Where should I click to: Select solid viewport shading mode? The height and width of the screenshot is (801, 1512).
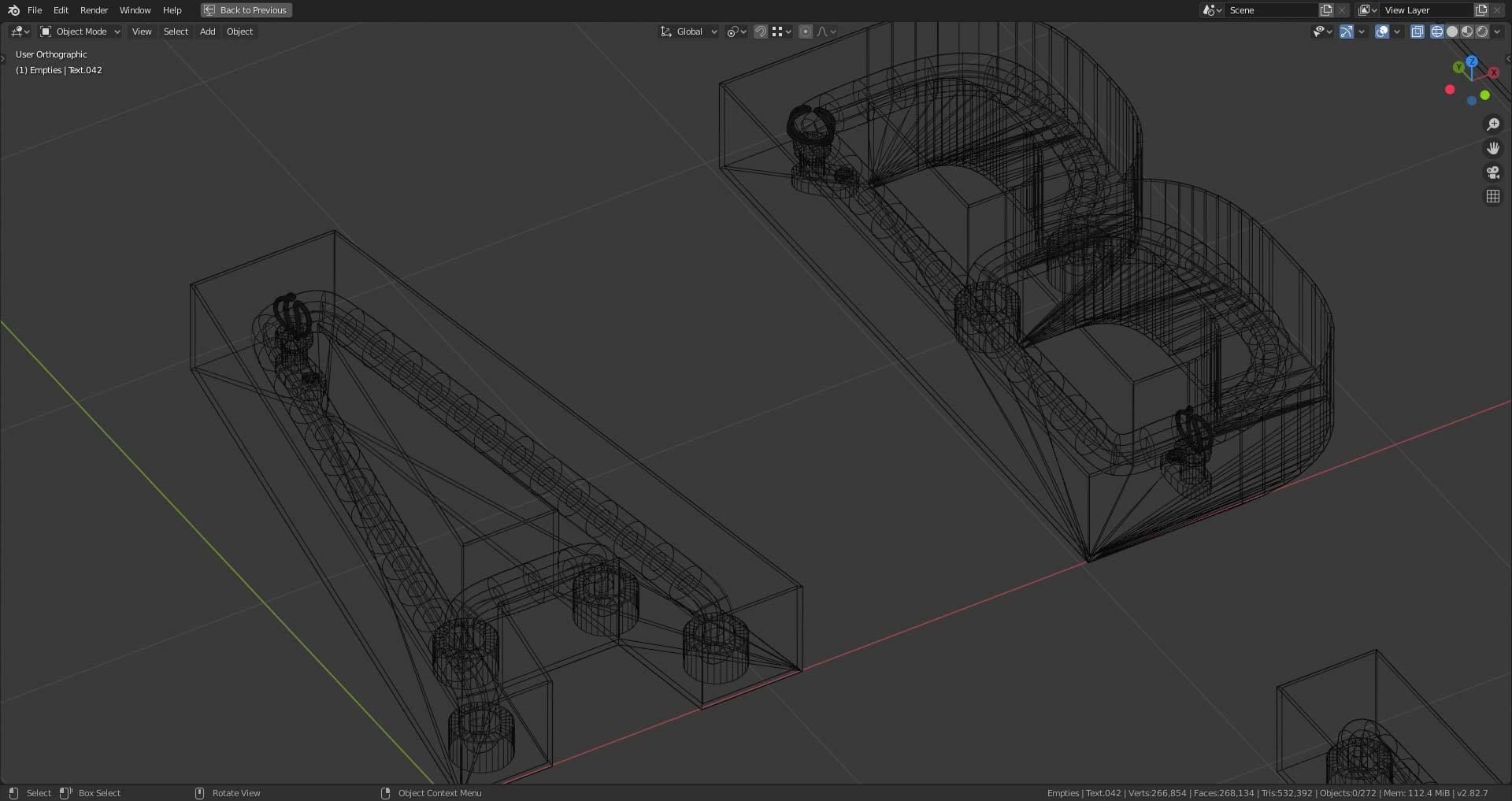(1451, 32)
